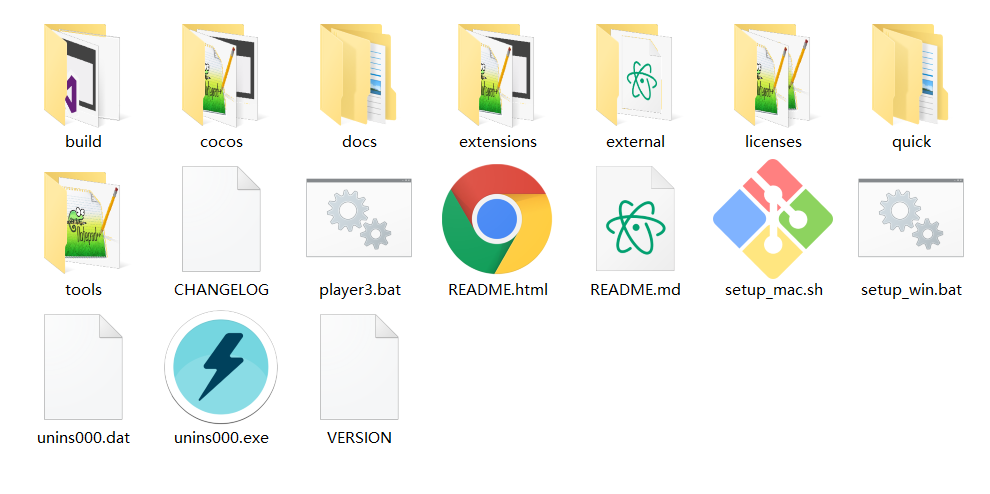This screenshot has height=494, width=990.
Task: Click the "cocos" folder name label
Action: click(x=221, y=142)
